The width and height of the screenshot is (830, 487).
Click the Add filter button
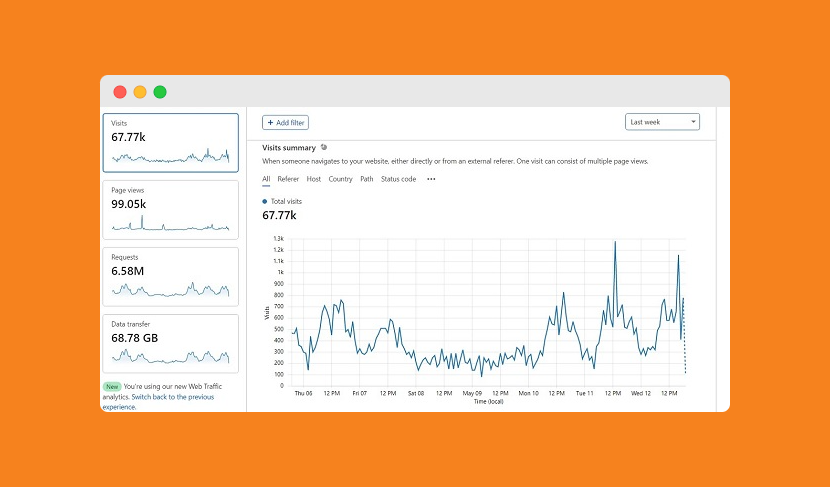285,123
